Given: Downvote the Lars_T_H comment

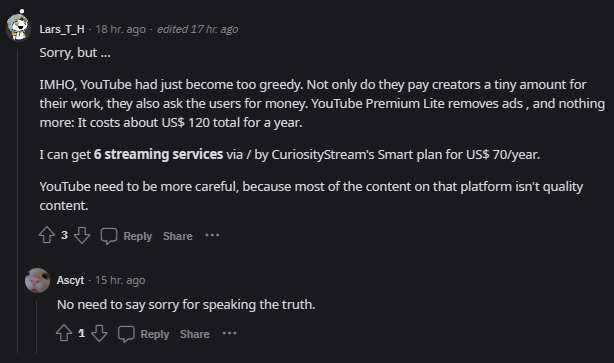Looking at the screenshot, I should [x=81, y=235].
